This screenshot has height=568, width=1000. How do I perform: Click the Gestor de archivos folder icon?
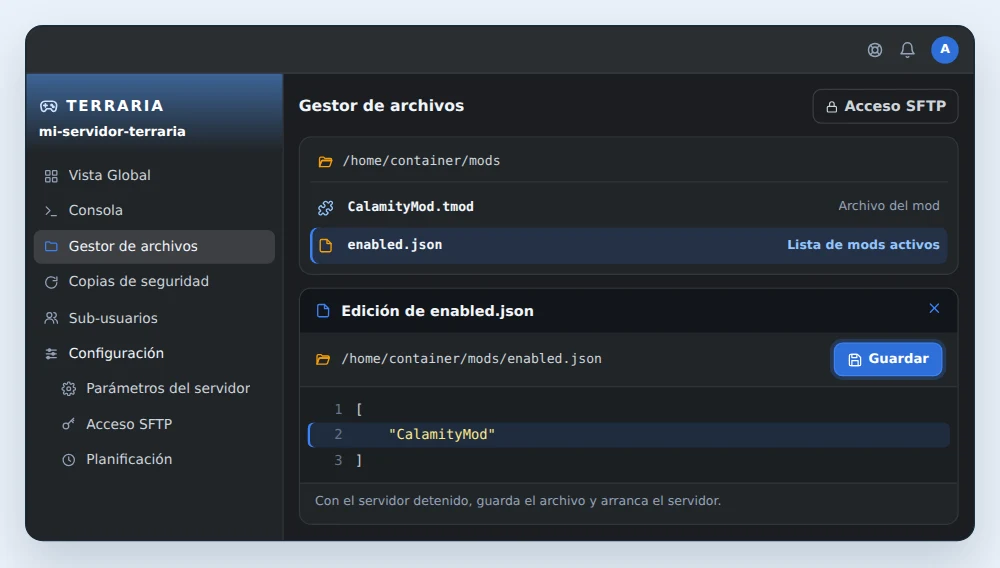point(51,246)
